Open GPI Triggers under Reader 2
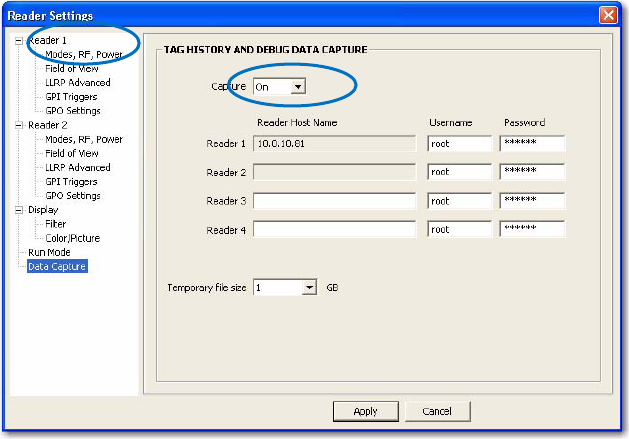The image size is (629, 439). point(71,182)
